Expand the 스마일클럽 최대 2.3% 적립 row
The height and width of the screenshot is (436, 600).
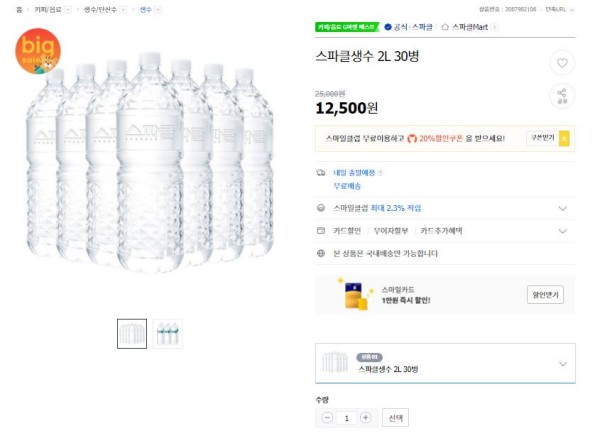[445, 208]
